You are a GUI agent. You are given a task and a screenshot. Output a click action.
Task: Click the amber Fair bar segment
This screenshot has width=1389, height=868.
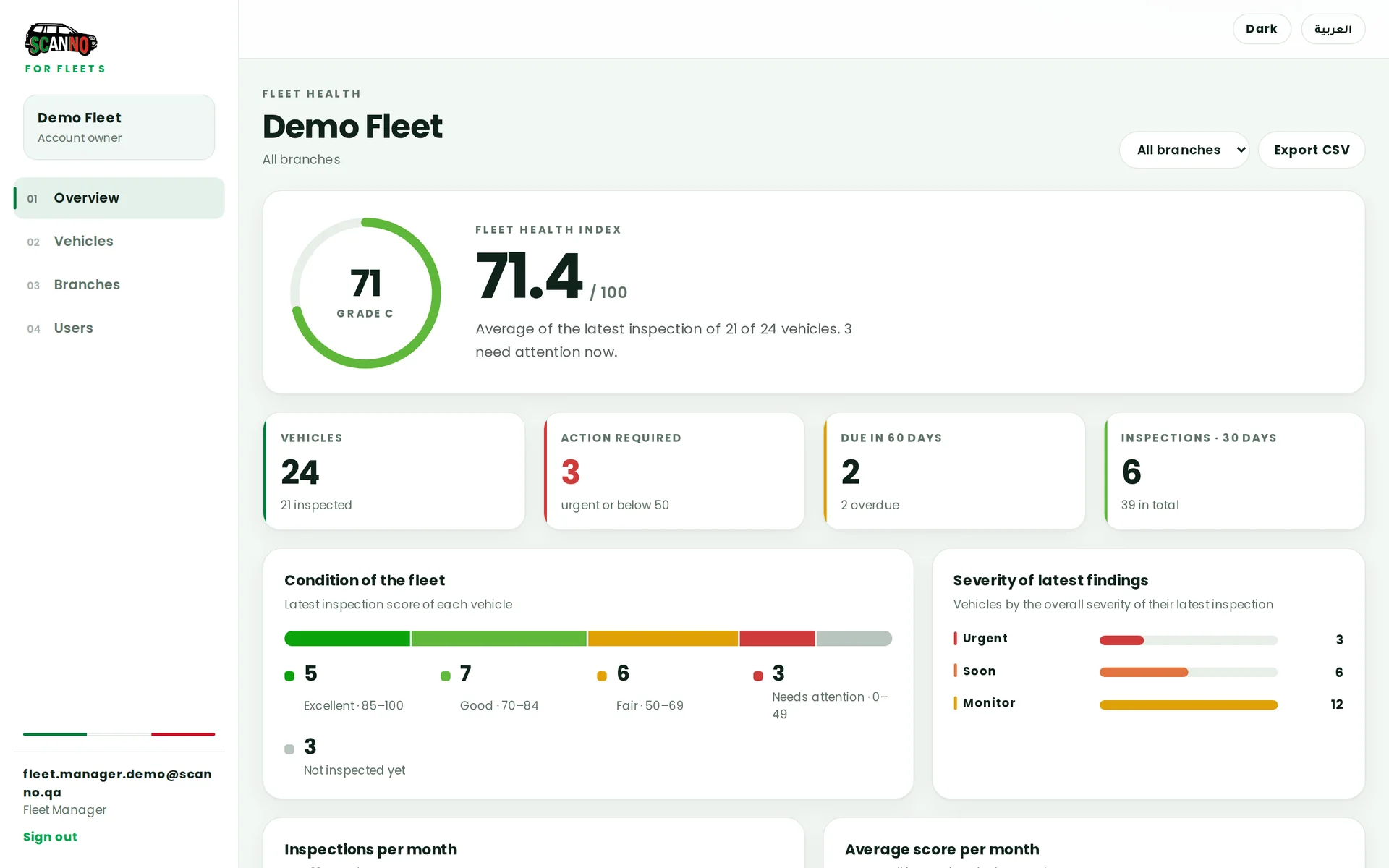[663, 638]
